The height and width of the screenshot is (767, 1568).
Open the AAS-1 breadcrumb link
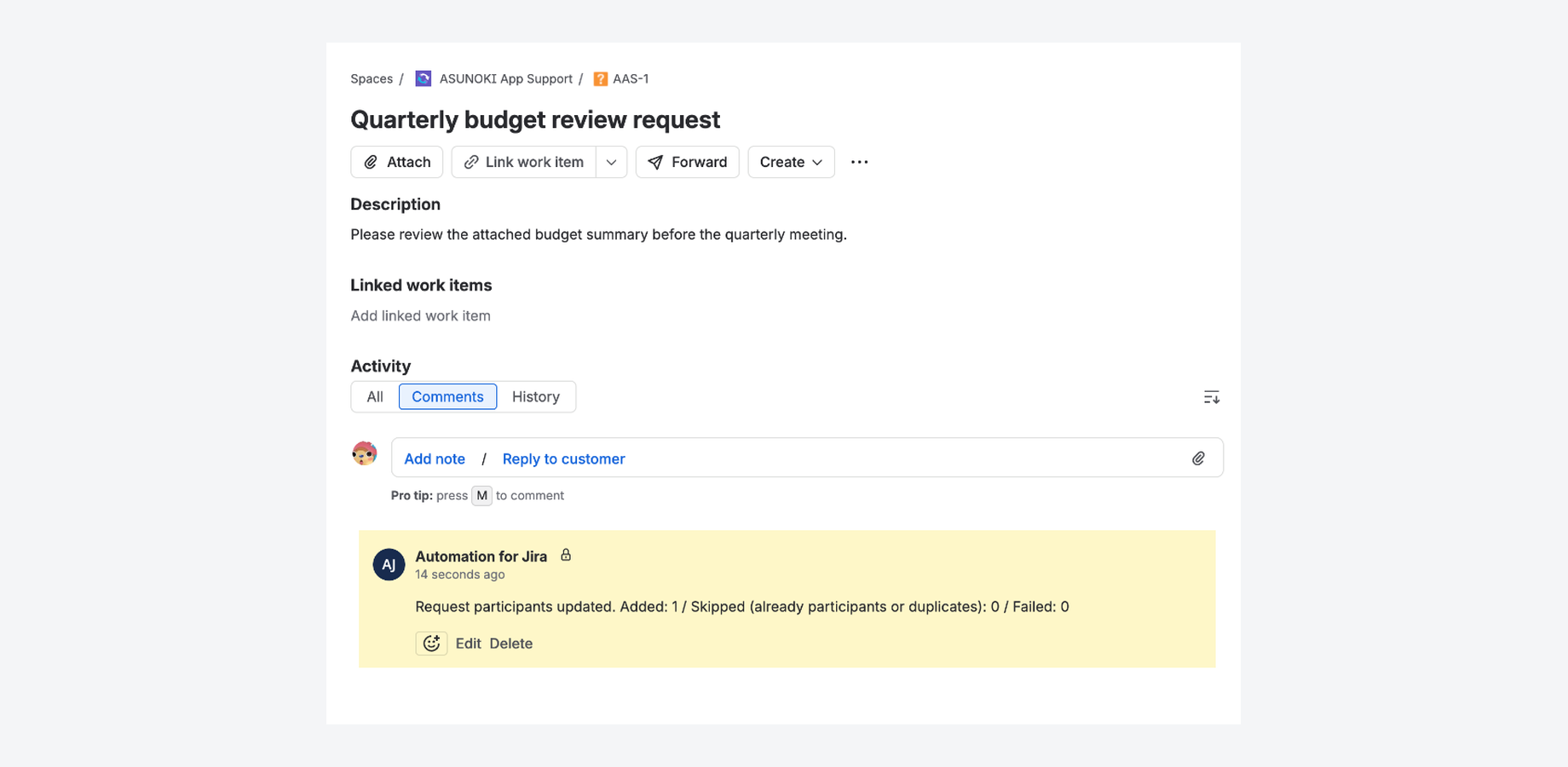(631, 79)
